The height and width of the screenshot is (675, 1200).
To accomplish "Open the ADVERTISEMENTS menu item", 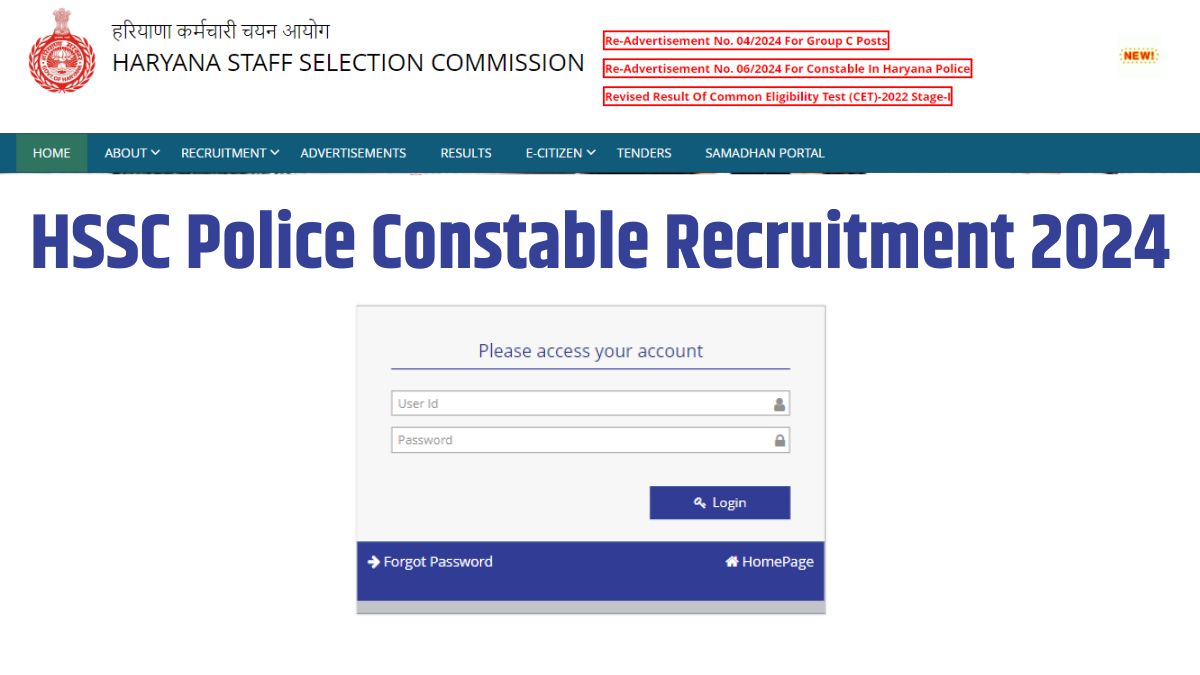I will click(353, 153).
